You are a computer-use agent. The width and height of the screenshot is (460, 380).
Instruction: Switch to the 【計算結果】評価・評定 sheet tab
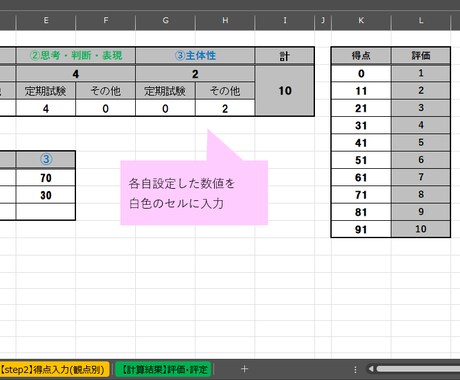coord(164,369)
